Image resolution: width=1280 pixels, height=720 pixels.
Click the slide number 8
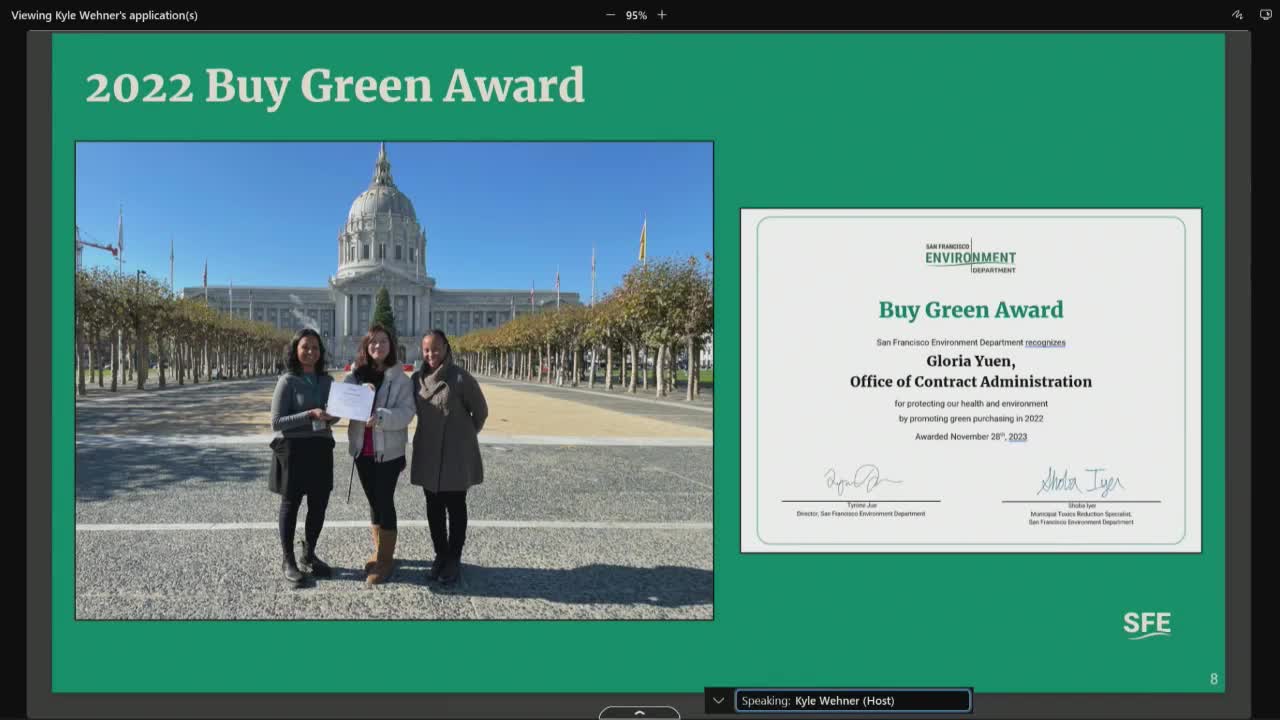[x=1213, y=678]
